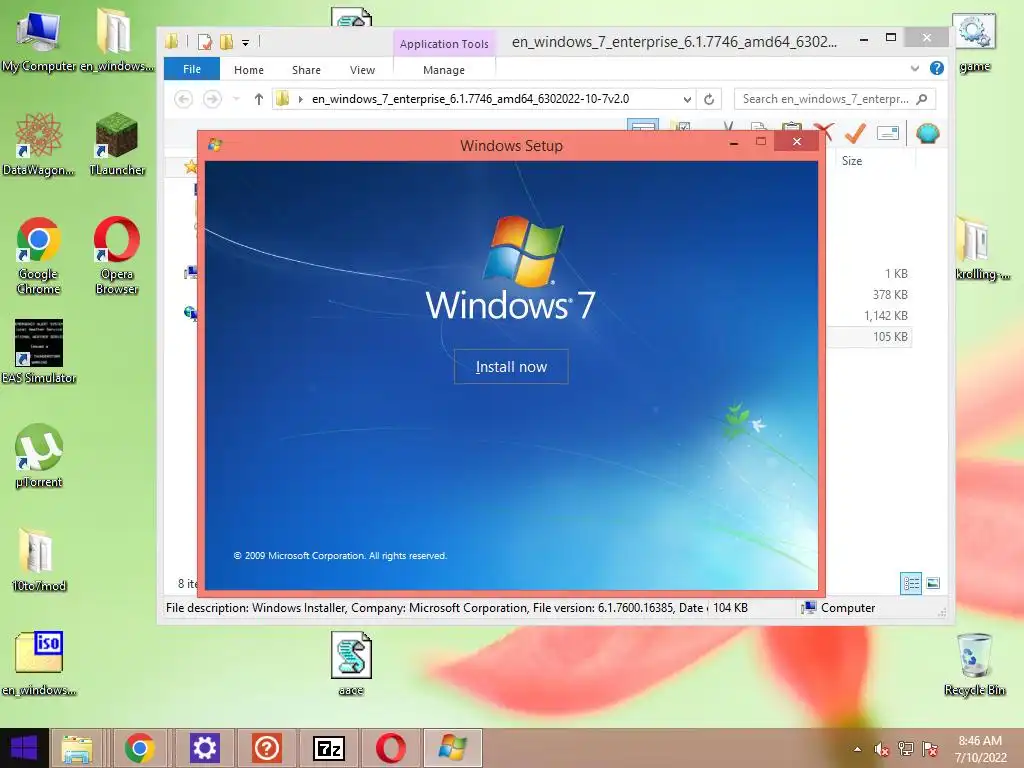Click the Size column header
This screenshot has height=768, width=1024.
click(x=852, y=161)
